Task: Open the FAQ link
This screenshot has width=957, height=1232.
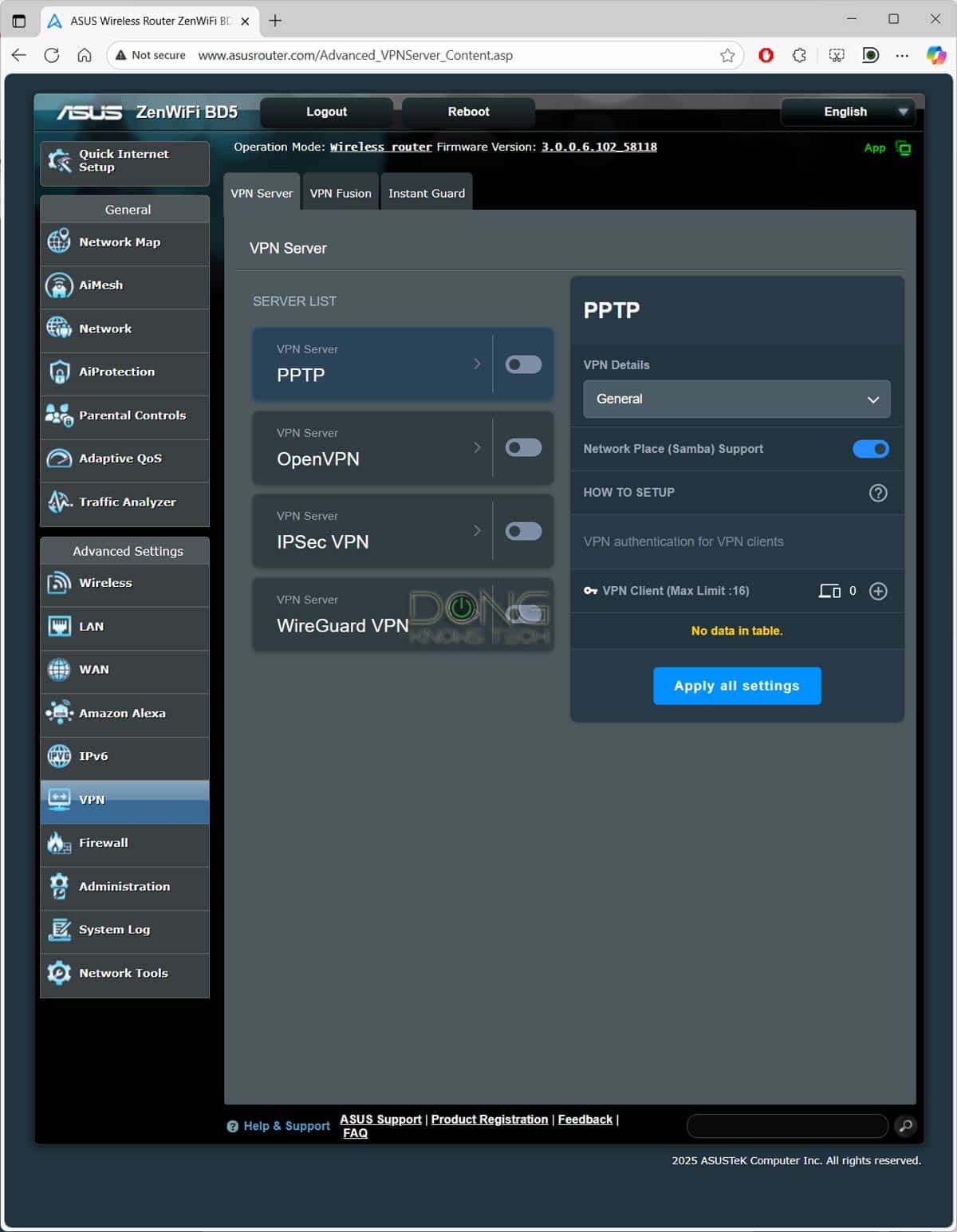Action: click(355, 1133)
